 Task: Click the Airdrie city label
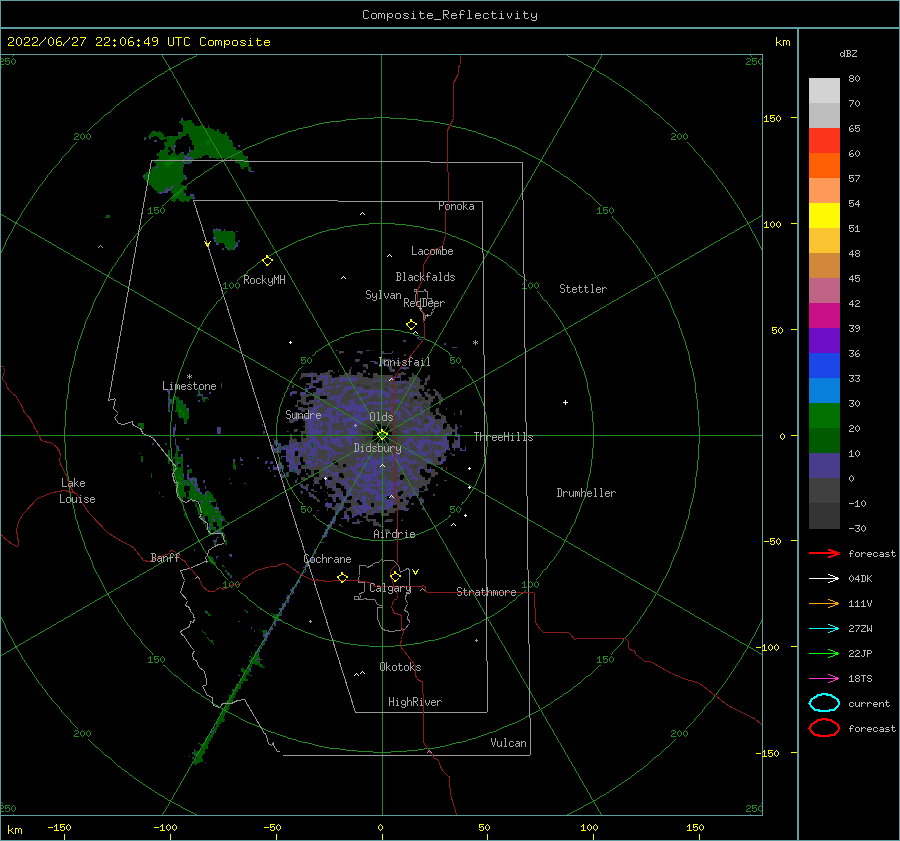click(x=394, y=534)
